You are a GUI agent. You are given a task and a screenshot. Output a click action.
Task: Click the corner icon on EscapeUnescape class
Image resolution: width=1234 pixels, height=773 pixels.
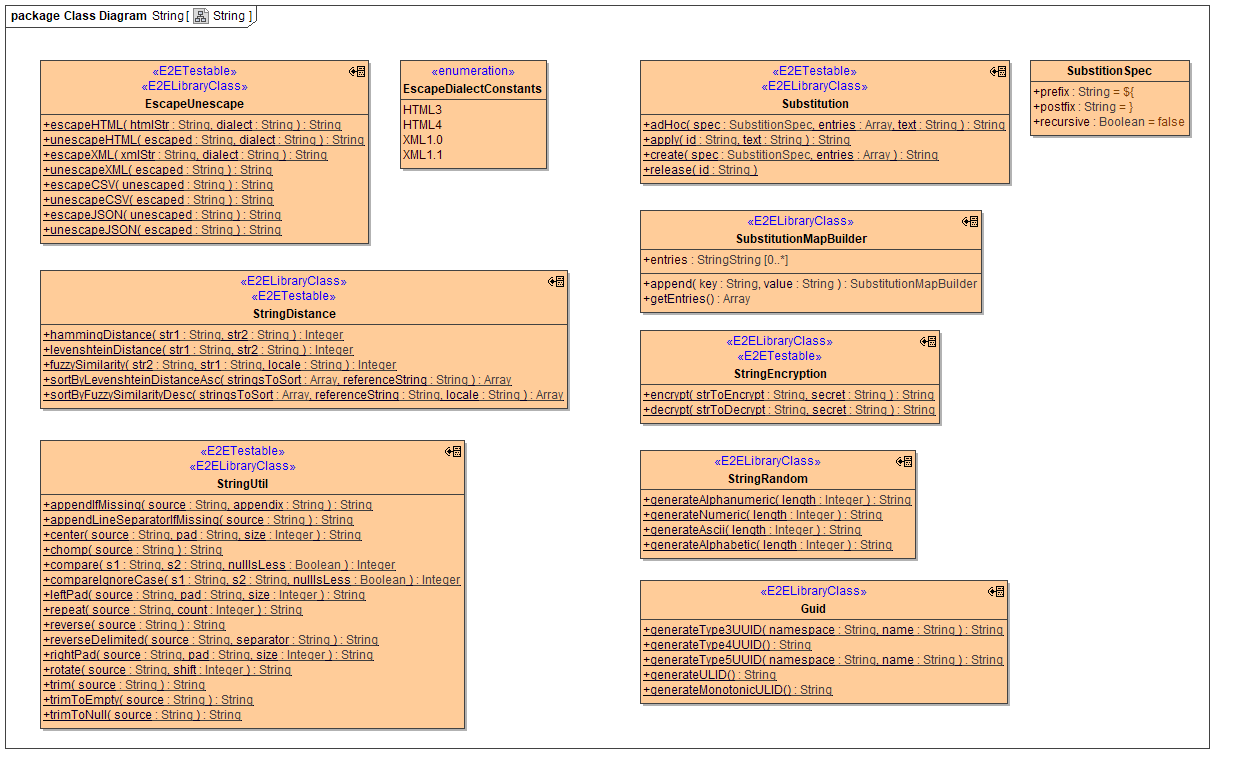tap(357, 72)
